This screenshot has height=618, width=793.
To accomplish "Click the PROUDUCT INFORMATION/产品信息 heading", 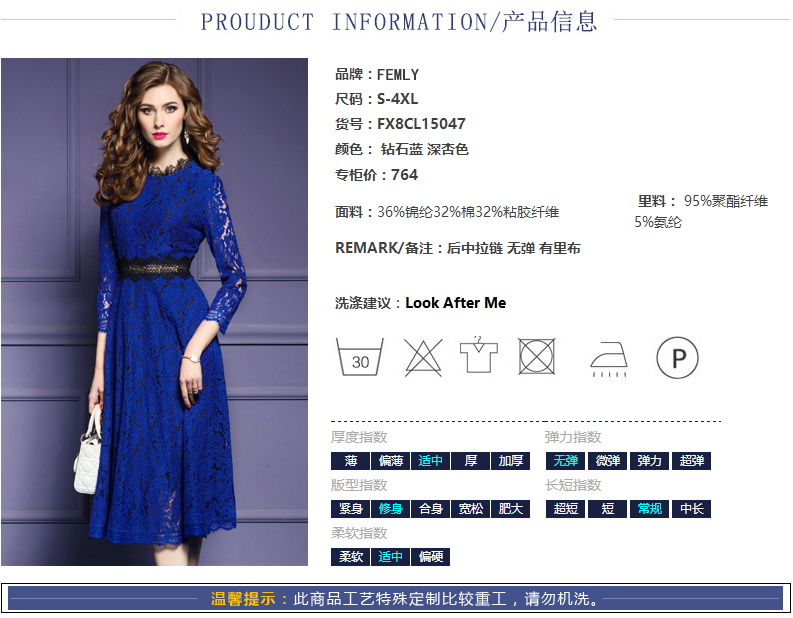I will (x=399, y=21).
